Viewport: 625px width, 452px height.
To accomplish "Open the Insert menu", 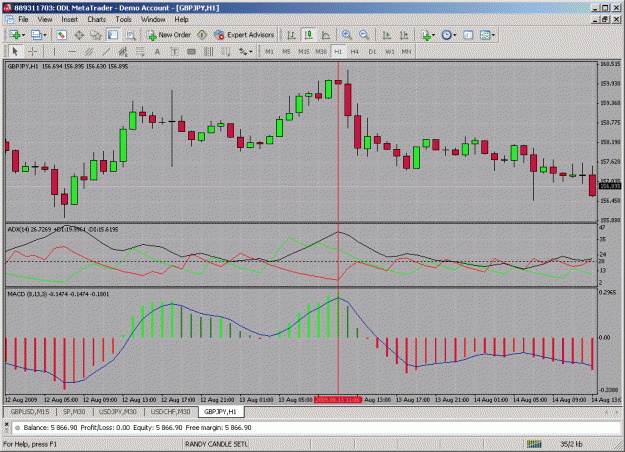I will pyautogui.click(x=70, y=19).
